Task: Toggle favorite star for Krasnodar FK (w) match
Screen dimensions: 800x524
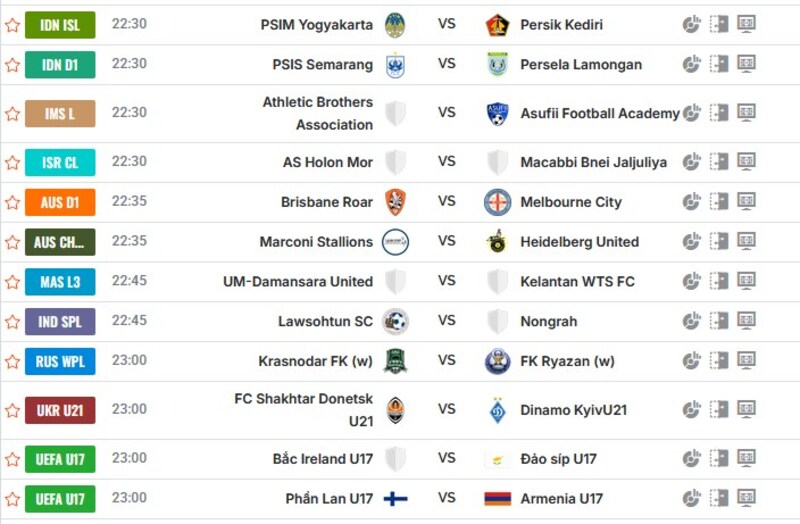Action: point(12,361)
